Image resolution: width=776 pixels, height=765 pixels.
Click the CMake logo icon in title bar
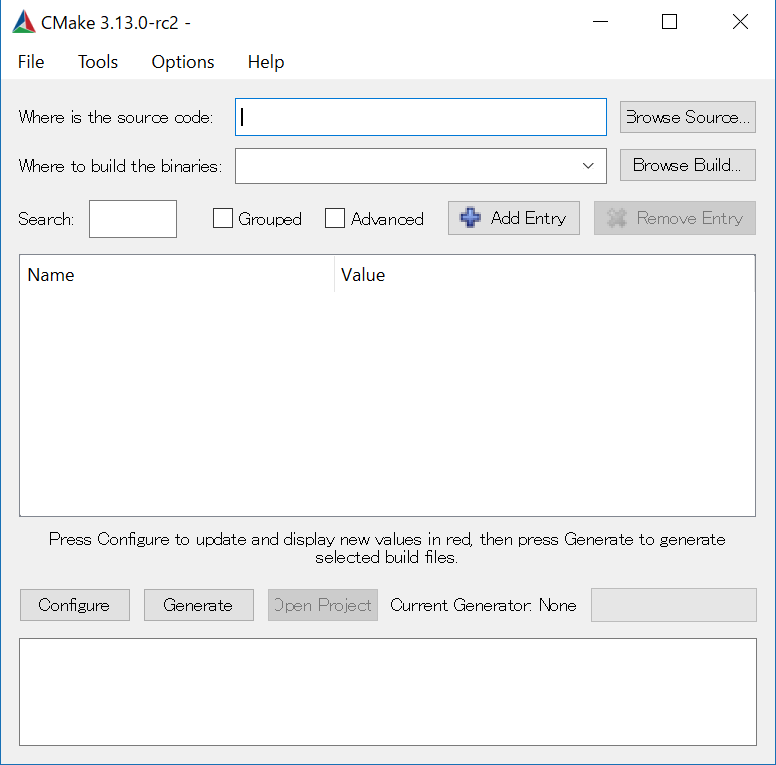[24, 22]
